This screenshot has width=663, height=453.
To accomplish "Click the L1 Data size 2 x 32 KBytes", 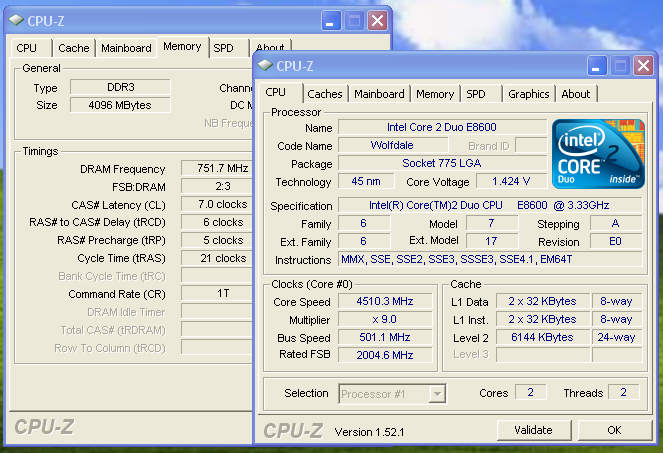I will coord(542,301).
